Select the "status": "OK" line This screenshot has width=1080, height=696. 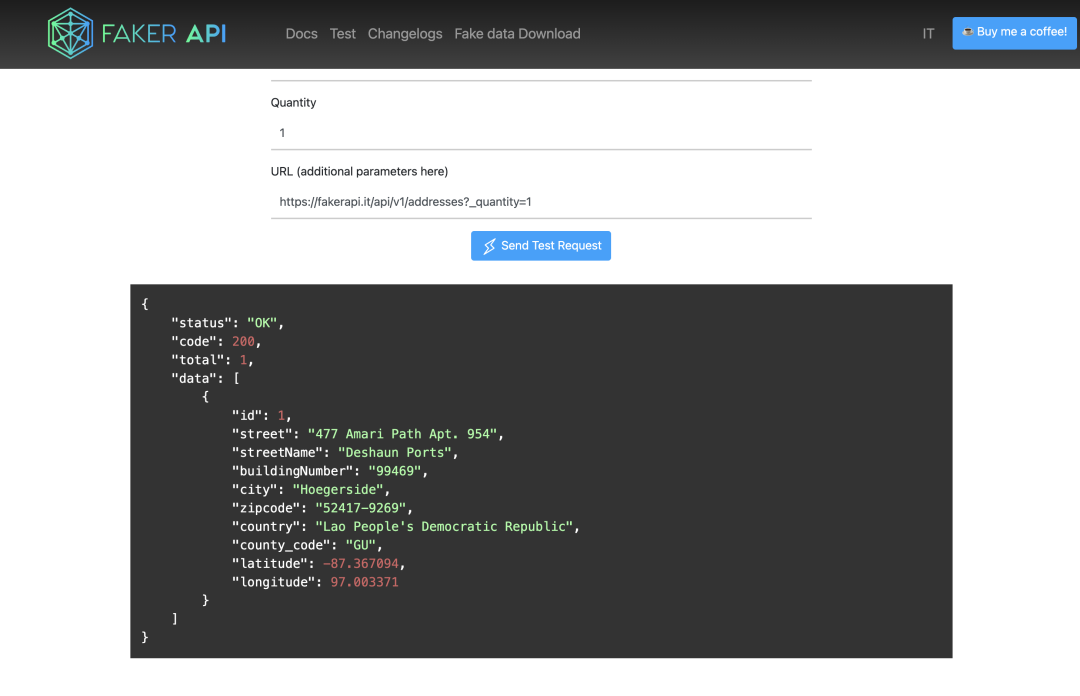pos(227,323)
